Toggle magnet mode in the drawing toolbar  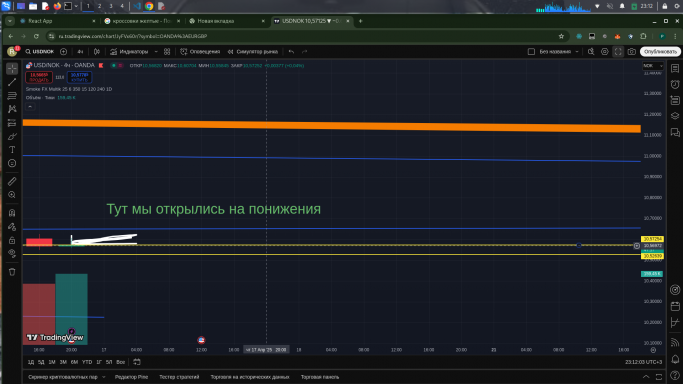pyautogui.click(x=12, y=213)
